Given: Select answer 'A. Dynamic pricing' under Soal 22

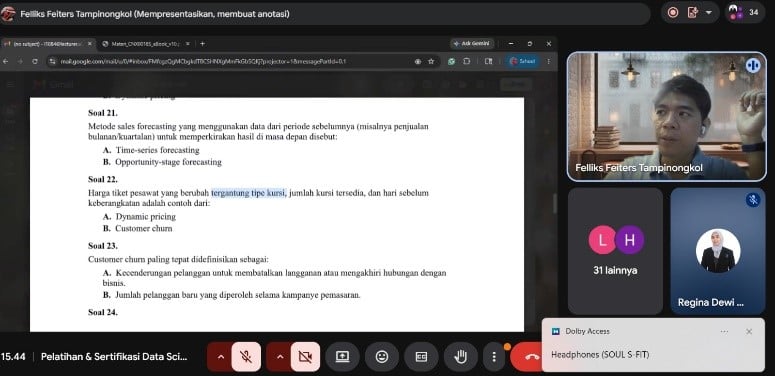Looking at the screenshot, I should [139, 216].
